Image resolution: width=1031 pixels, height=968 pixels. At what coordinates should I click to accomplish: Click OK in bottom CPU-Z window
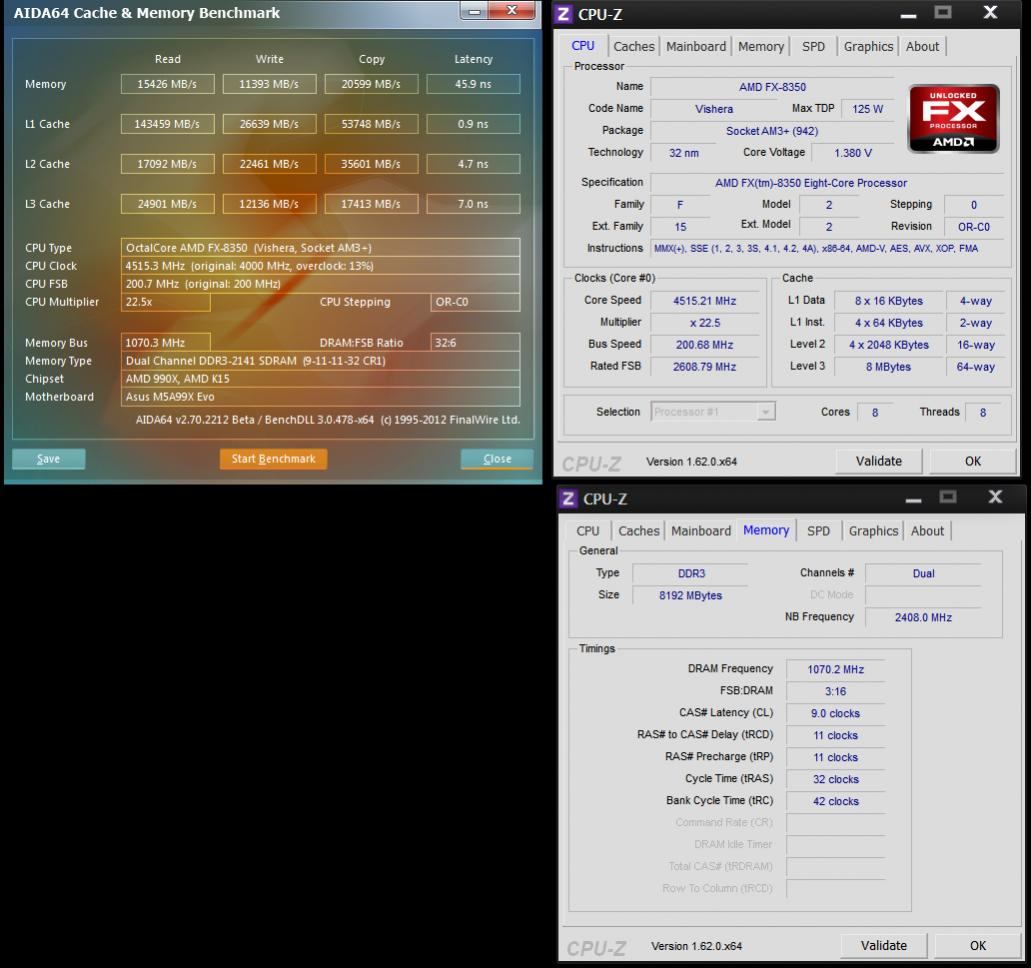pos(978,946)
